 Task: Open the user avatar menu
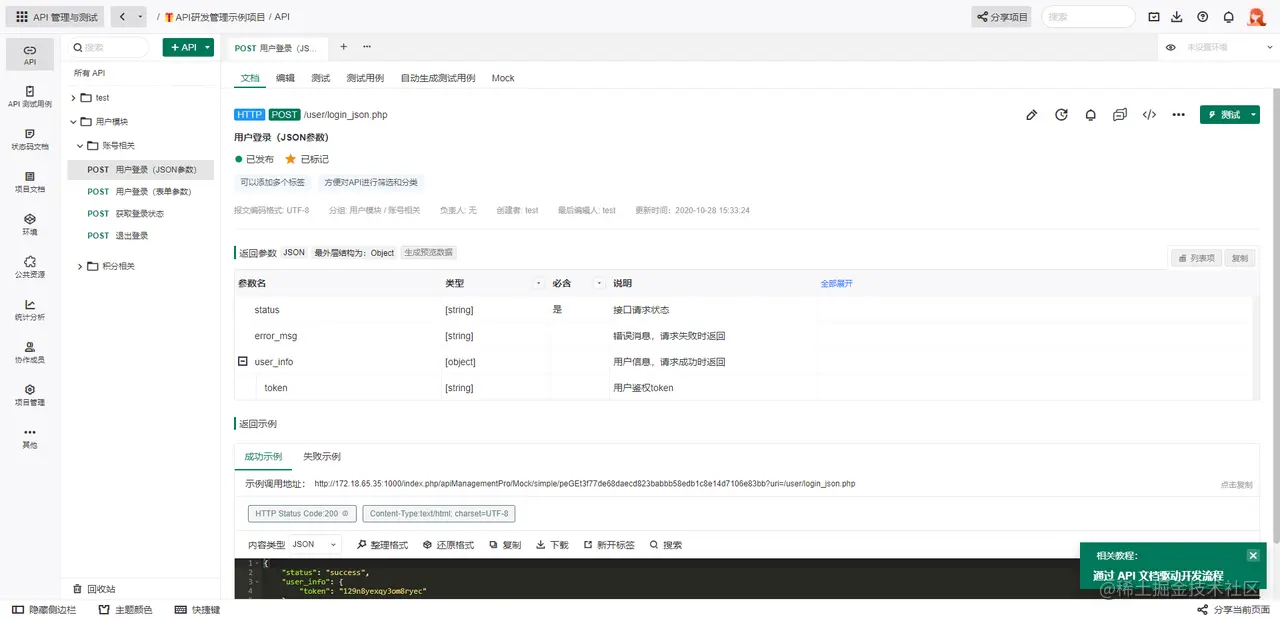[x=1257, y=17]
